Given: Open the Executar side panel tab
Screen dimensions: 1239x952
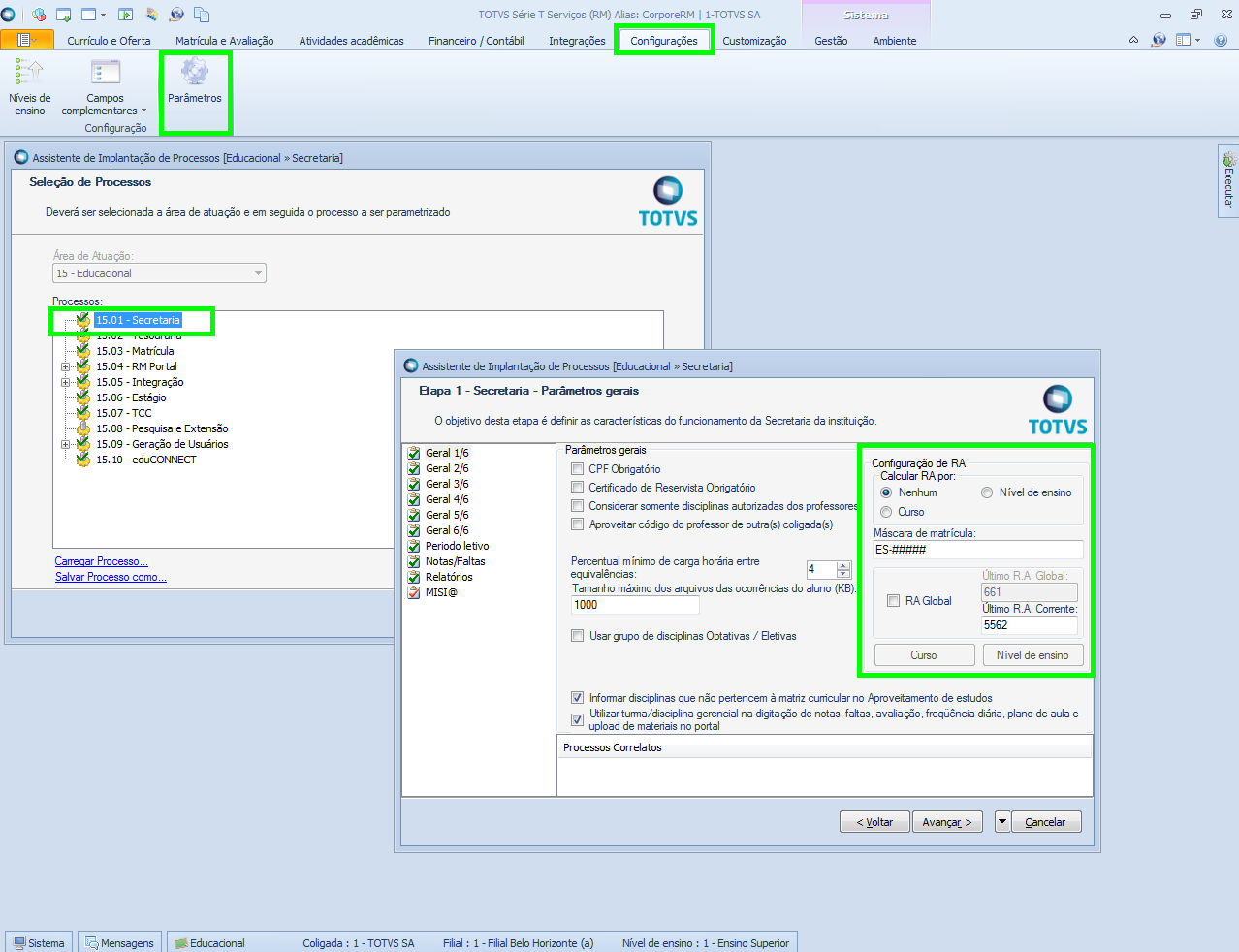Looking at the screenshot, I should click(x=1228, y=180).
